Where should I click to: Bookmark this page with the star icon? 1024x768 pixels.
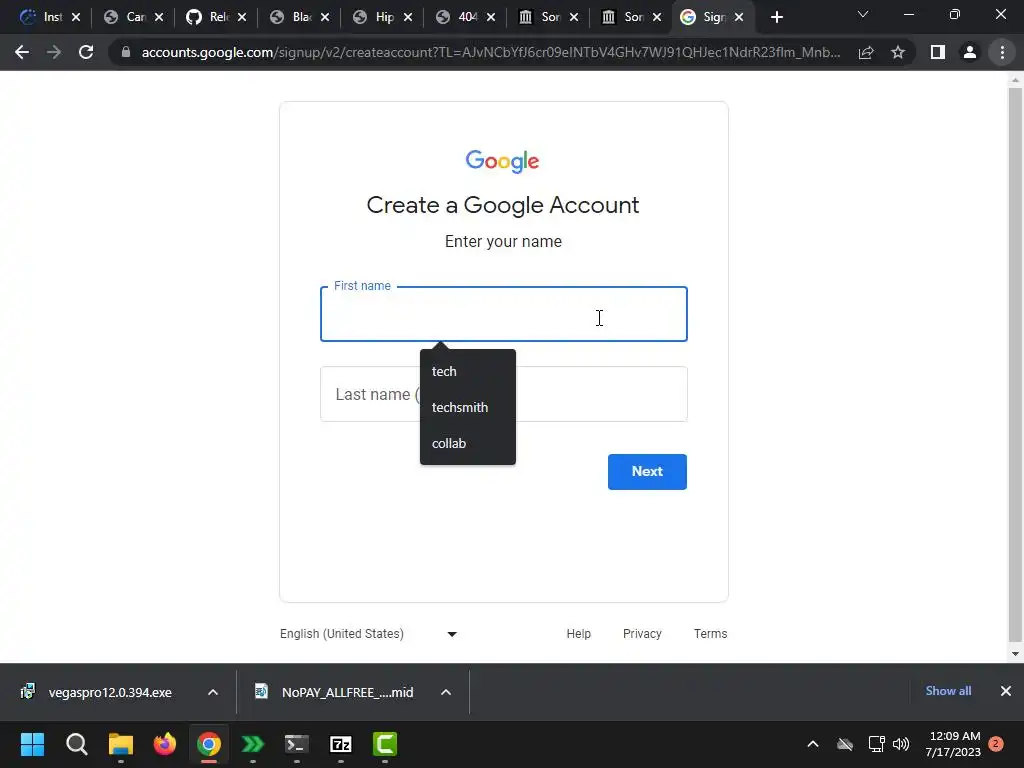[898, 52]
